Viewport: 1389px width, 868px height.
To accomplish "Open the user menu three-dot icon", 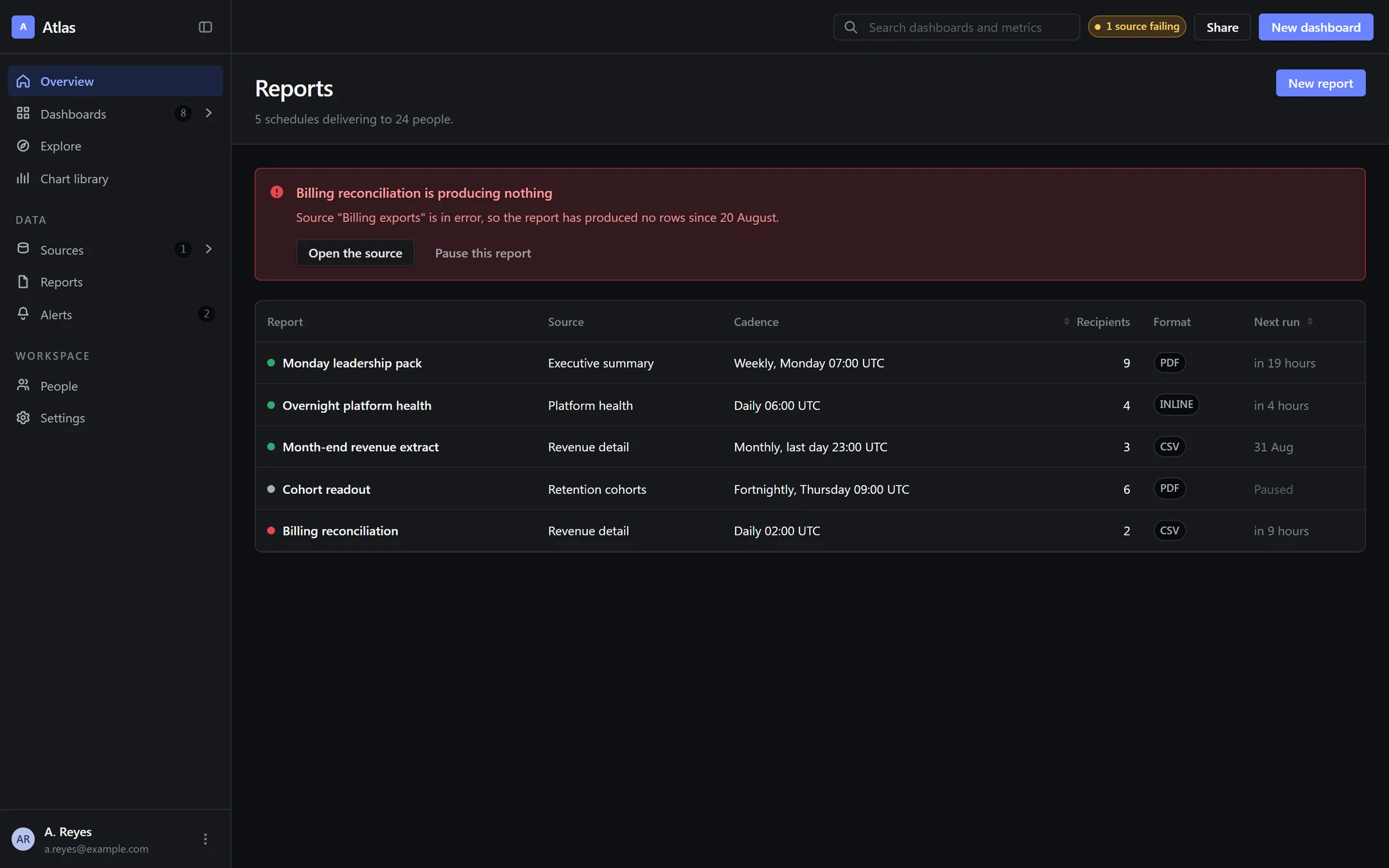I will (x=205, y=839).
